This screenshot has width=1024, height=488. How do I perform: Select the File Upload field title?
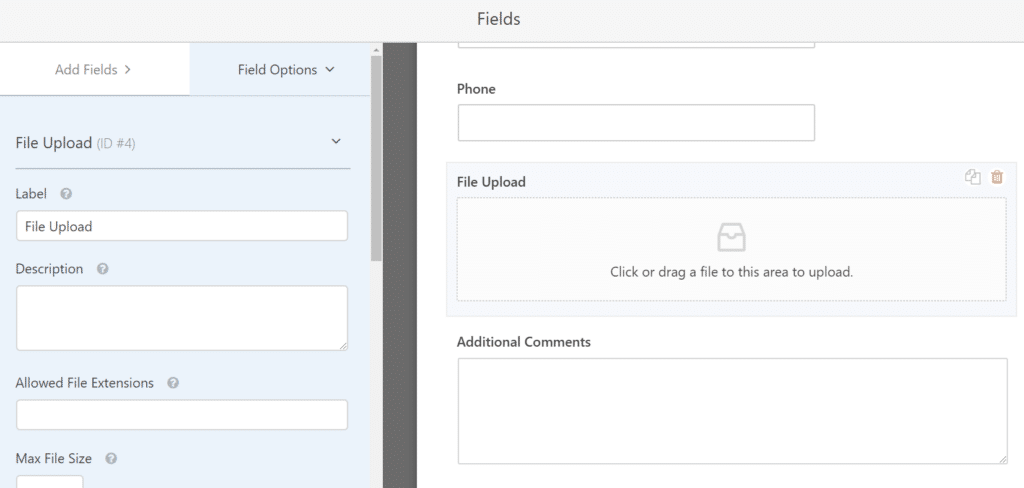[x=491, y=182]
